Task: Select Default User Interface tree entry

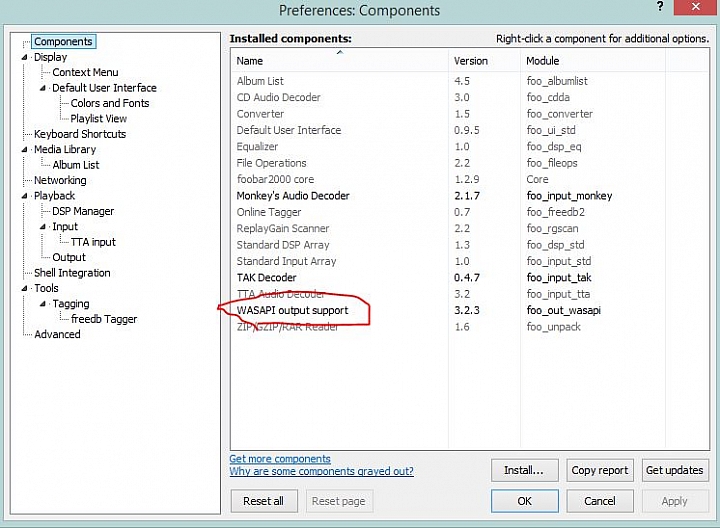Action: tap(104, 88)
